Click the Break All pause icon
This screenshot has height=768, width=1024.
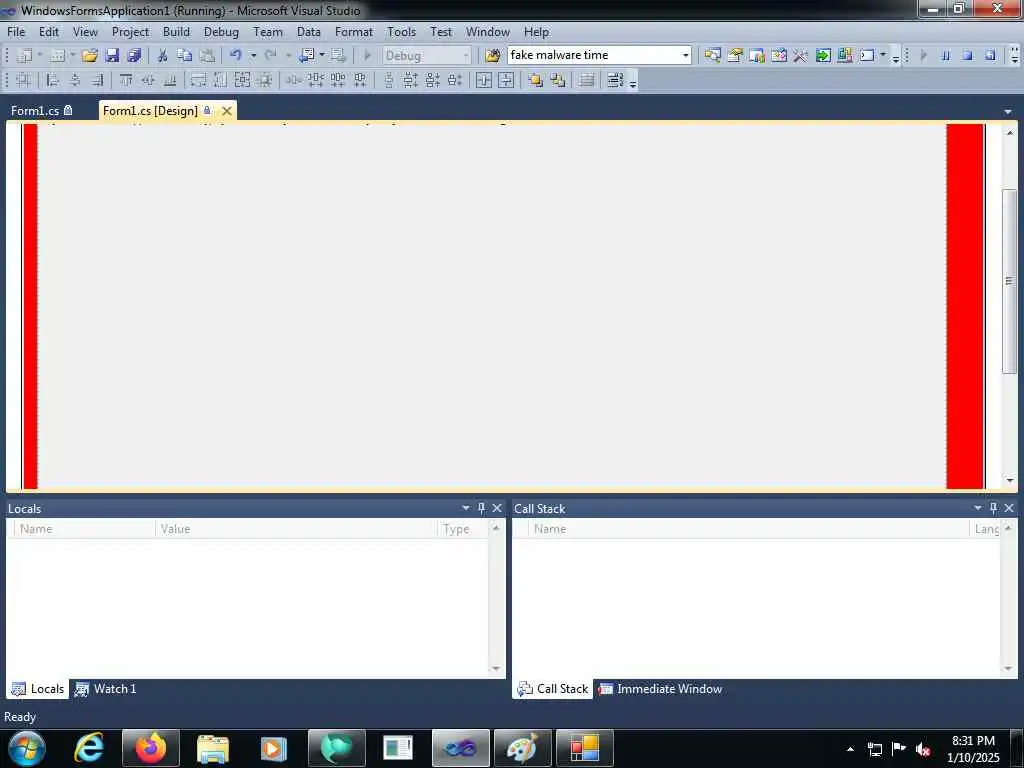(945, 56)
